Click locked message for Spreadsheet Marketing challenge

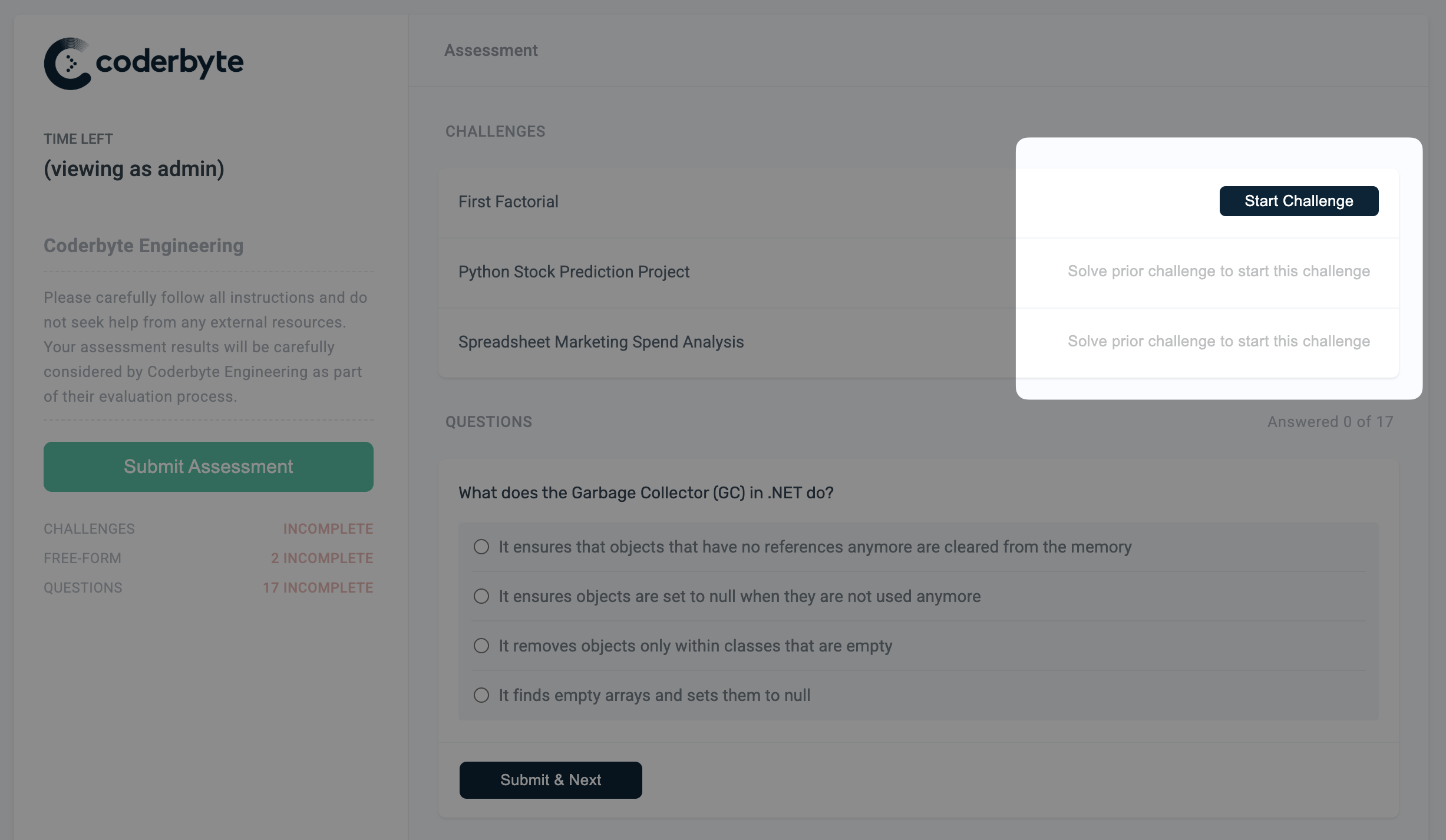1219,341
